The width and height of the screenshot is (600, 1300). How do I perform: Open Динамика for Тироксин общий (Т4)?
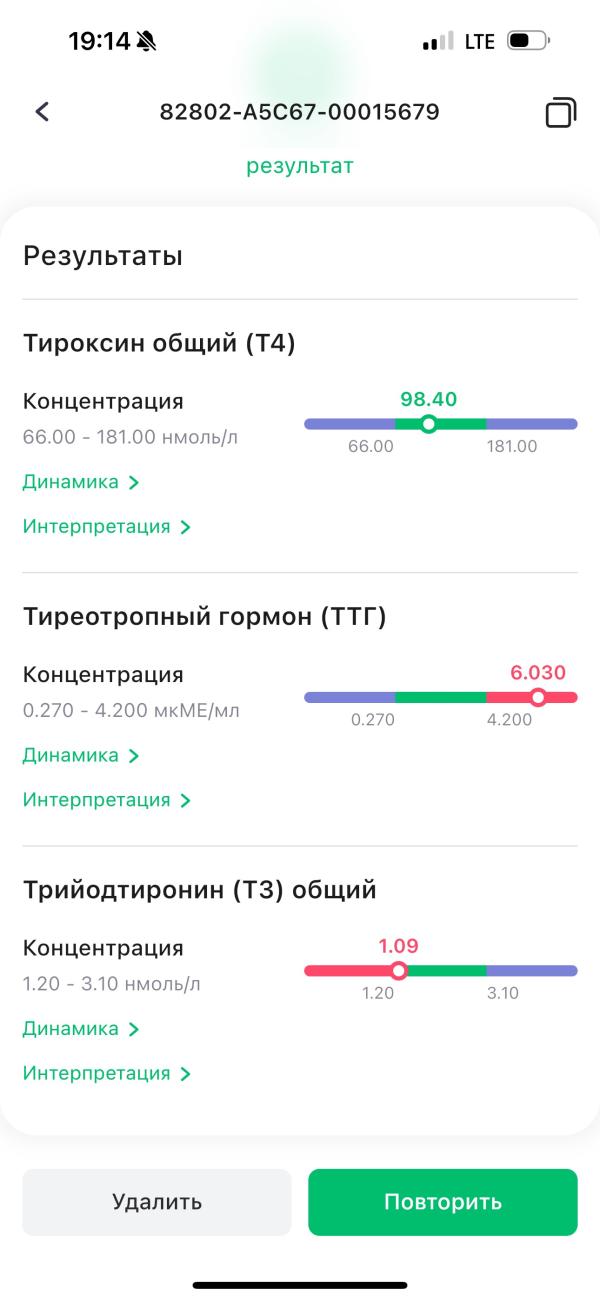(x=81, y=482)
